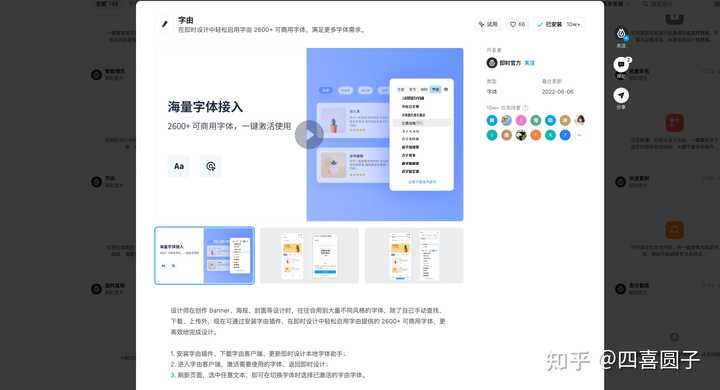Follow 即时官方 via 关注 link

529,63
